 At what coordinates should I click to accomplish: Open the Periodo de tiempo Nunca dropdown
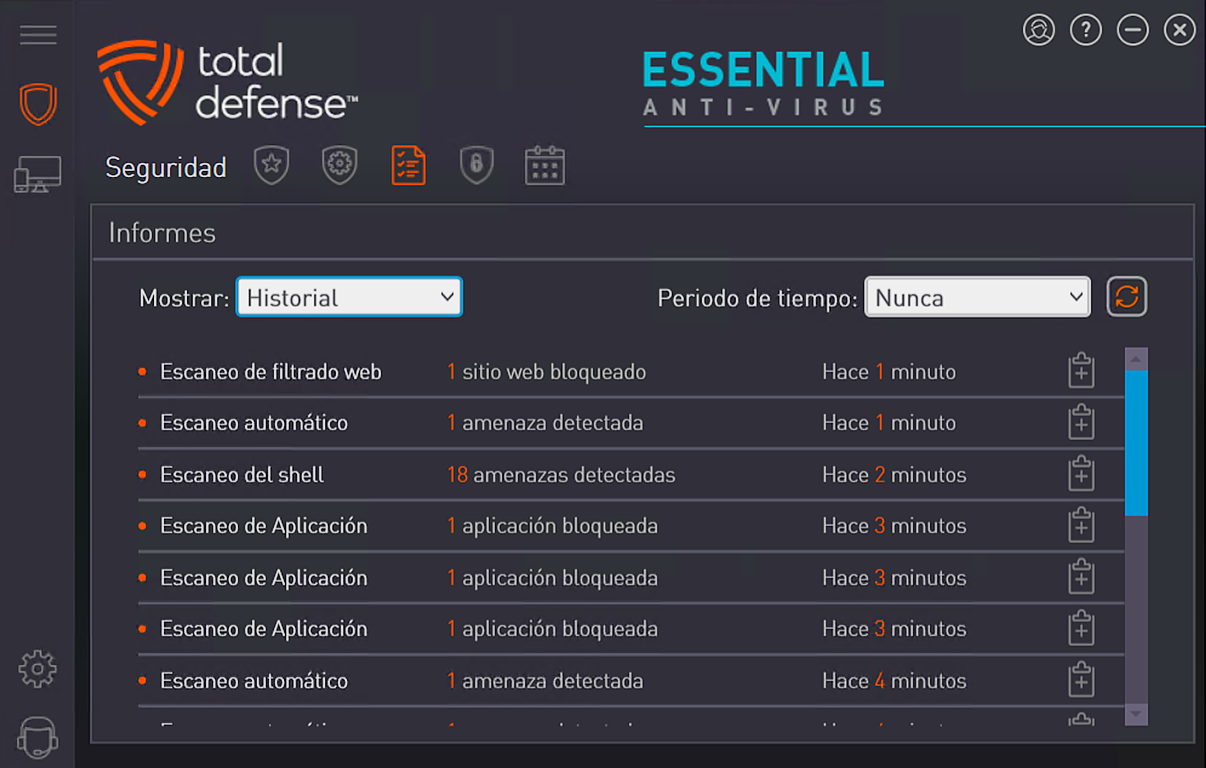pyautogui.click(x=977, y=297)
